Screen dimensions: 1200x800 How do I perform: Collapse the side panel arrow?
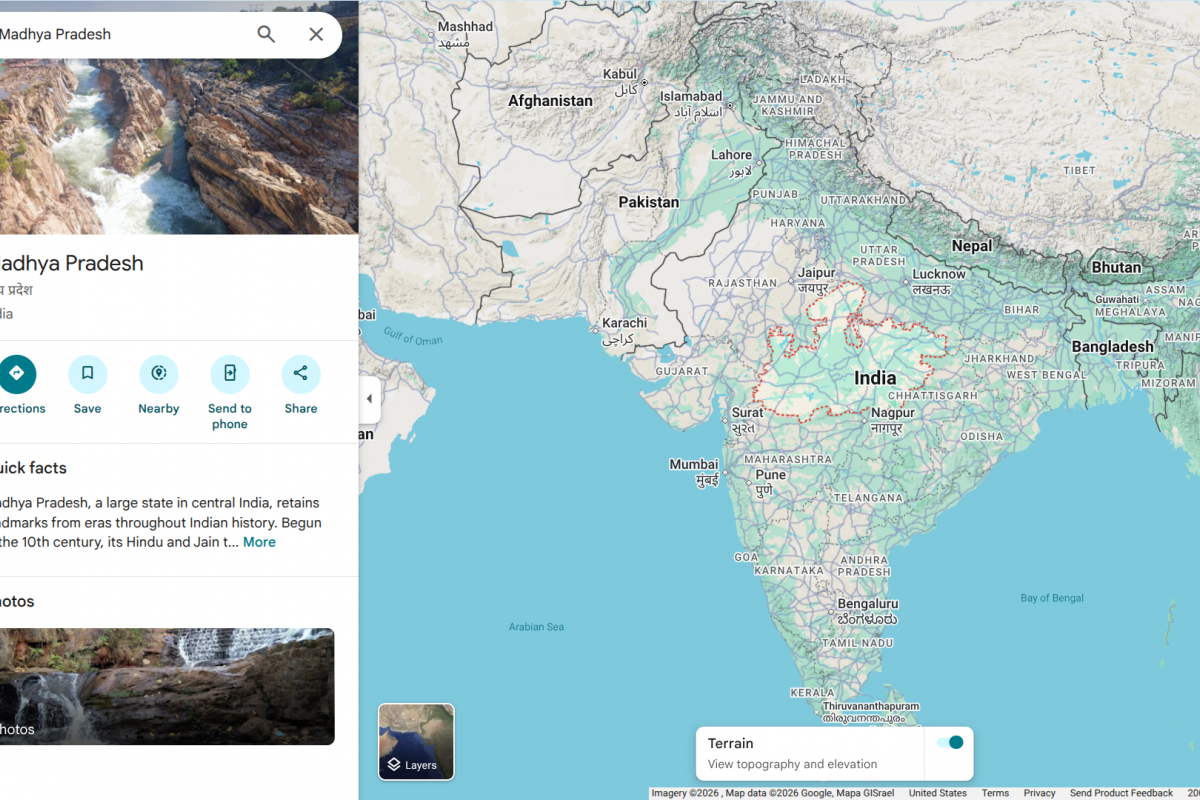click(369, 399)
